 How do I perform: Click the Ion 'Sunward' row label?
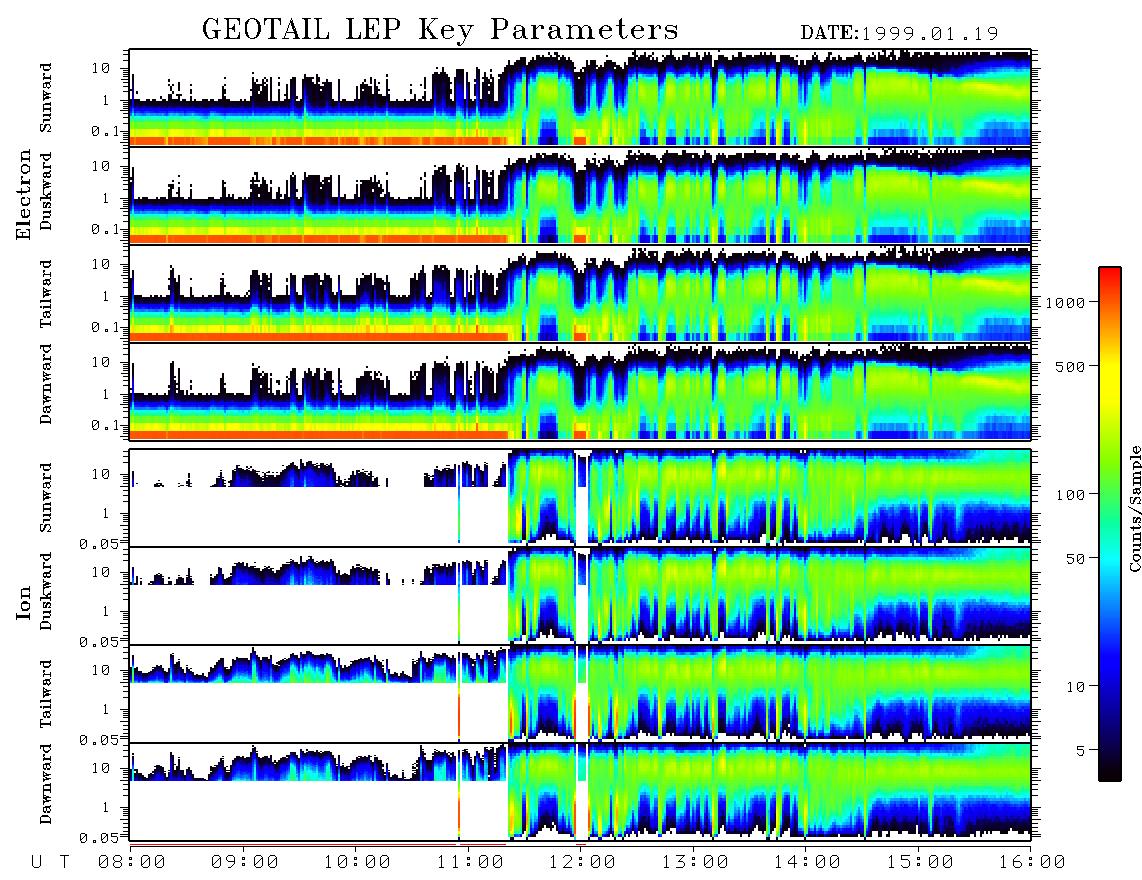[x=46, y=497]
